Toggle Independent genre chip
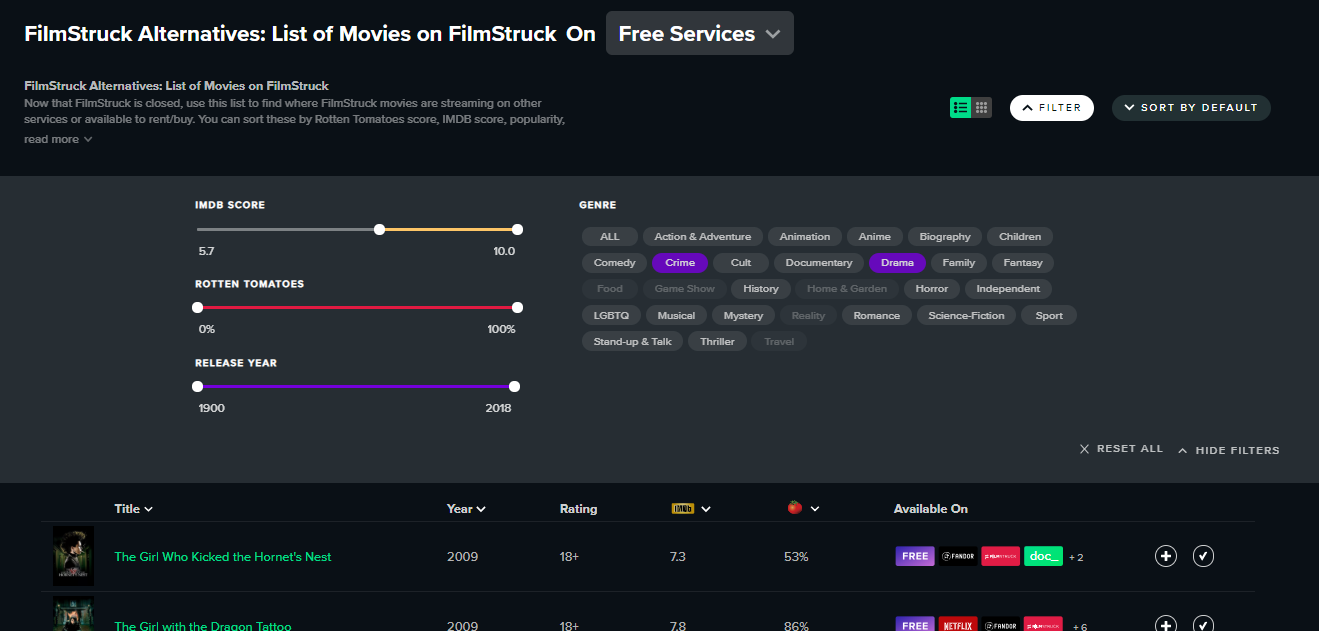This screenshot has width=1319, height=631. pos(1008,289)
